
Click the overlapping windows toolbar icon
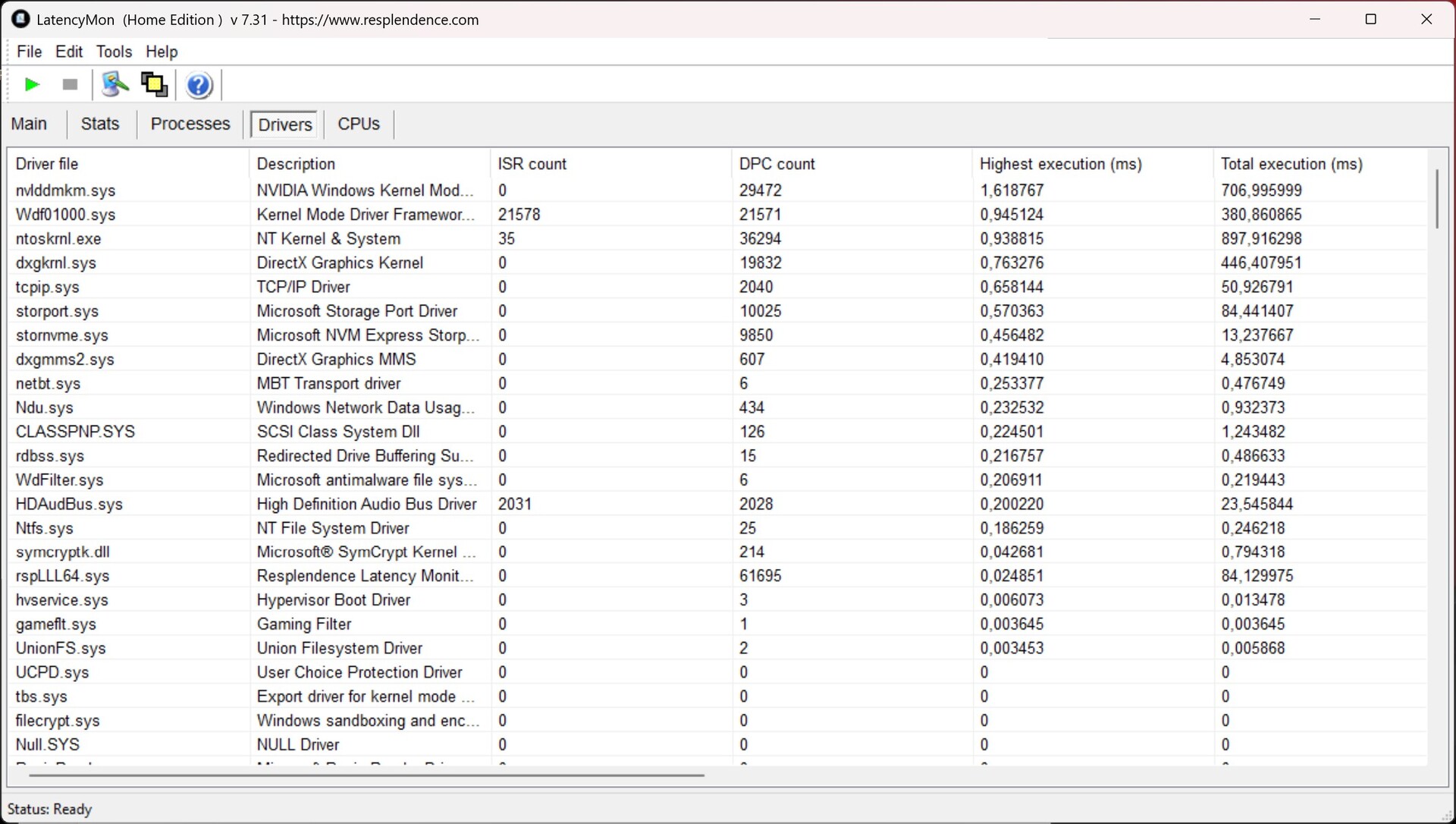(155, 84)
